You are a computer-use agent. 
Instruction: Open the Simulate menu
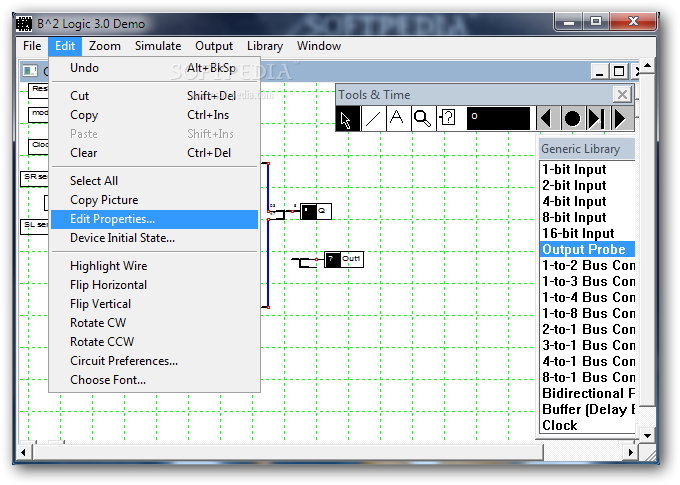click(x=158, y=46)
